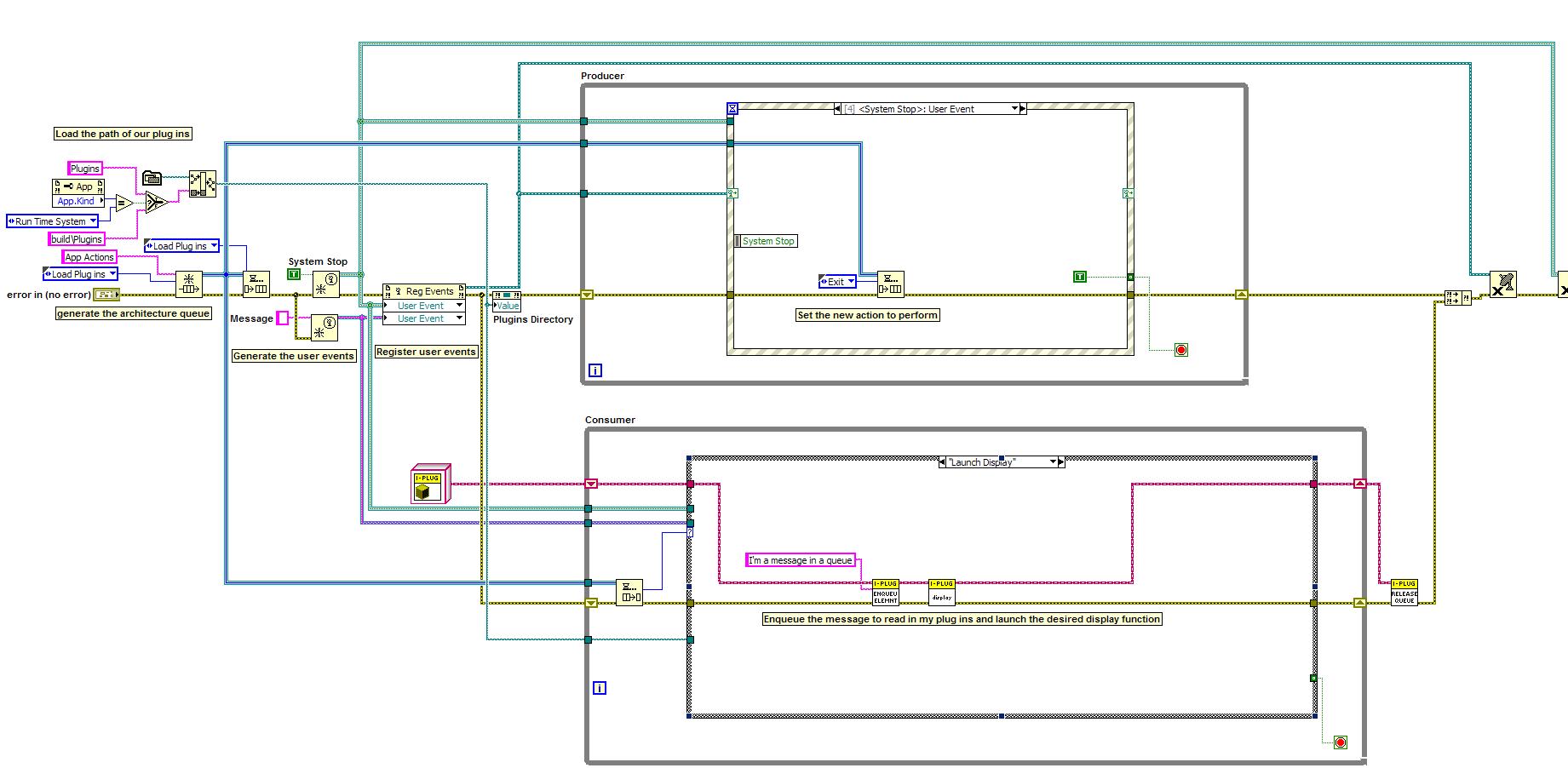
Task: Select the Create User Event node beside Message
Action: click(325, 328)
